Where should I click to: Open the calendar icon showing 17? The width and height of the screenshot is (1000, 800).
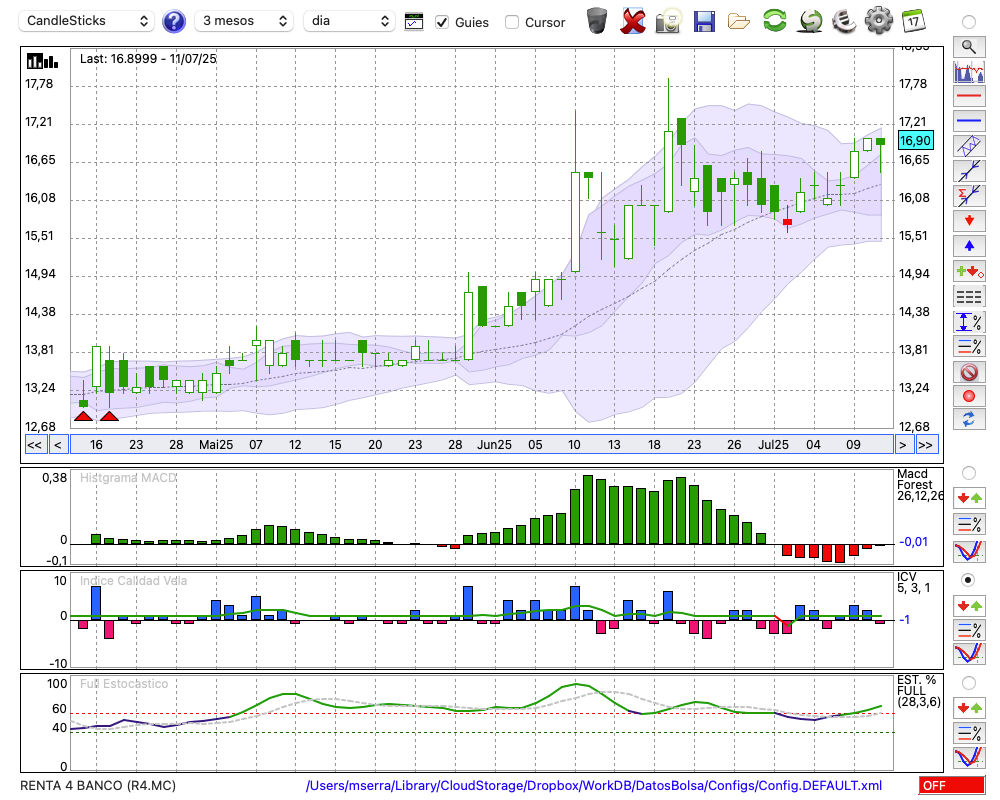pos(913,21)
